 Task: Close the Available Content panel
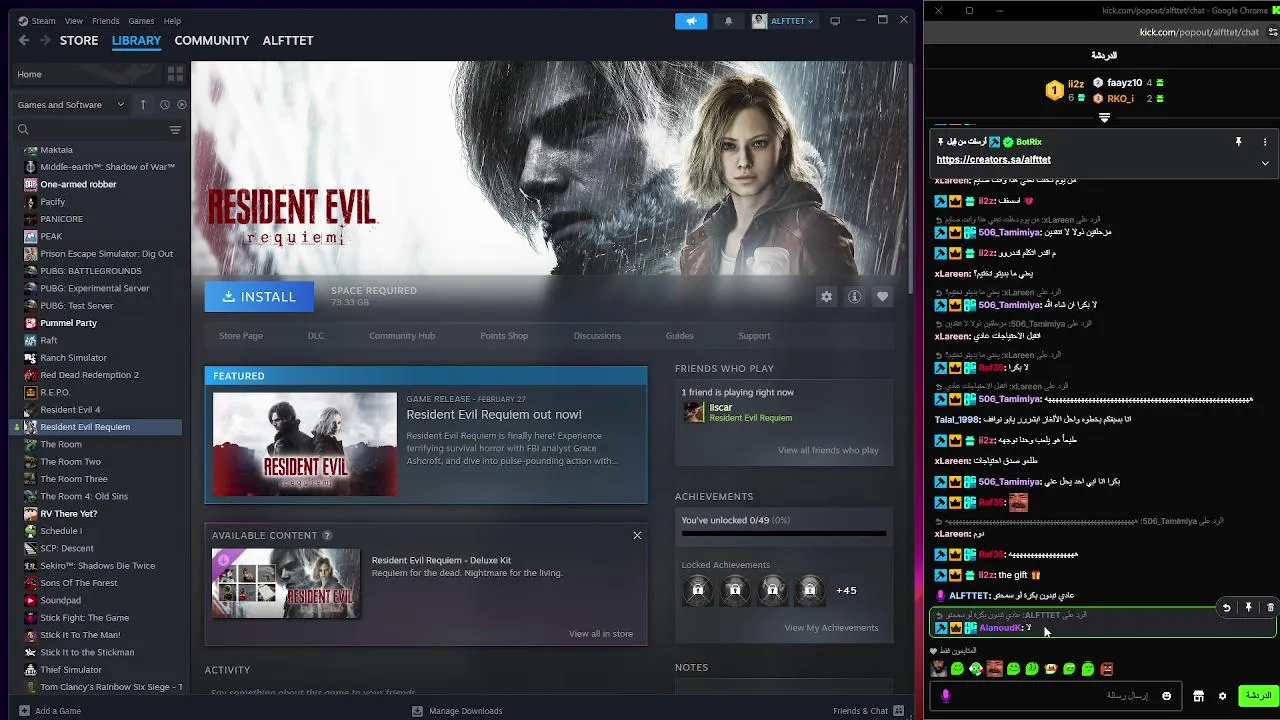tap(637, 535)
